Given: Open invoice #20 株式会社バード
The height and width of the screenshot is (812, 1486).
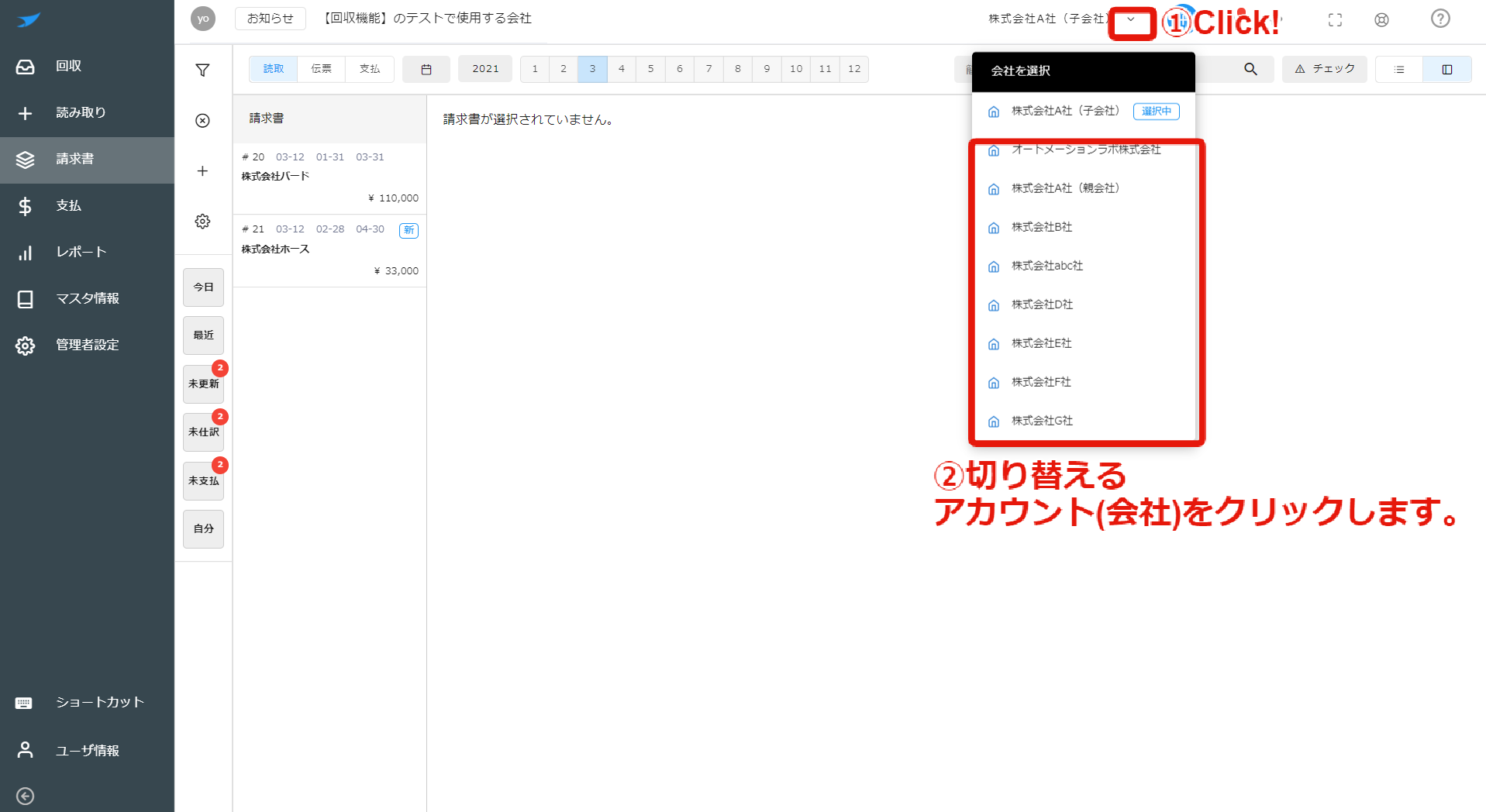Looking at the screenshot, I should point(329,178).
